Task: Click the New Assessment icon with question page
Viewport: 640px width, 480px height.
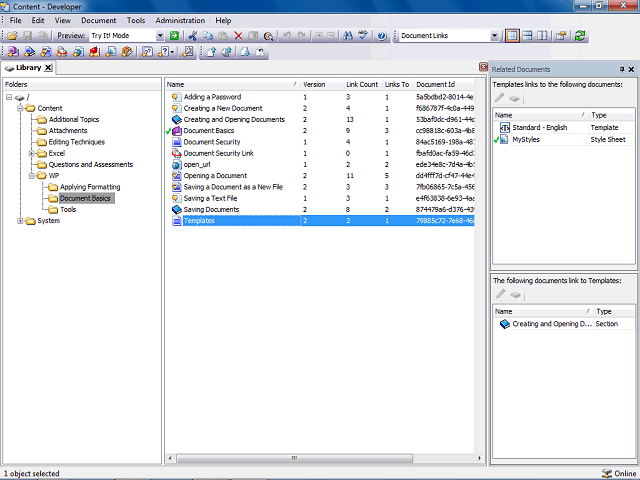Action: pyautogui.click(x=147, y=52)
